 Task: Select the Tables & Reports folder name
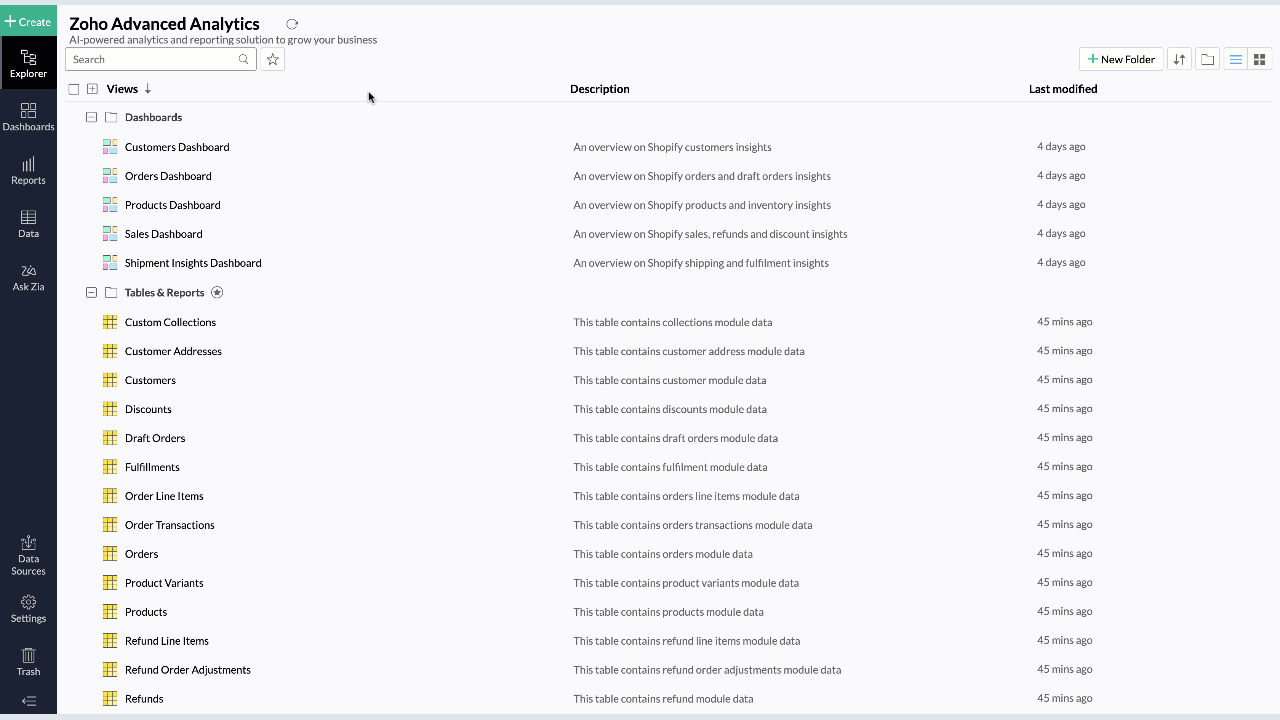click(165, 293)
